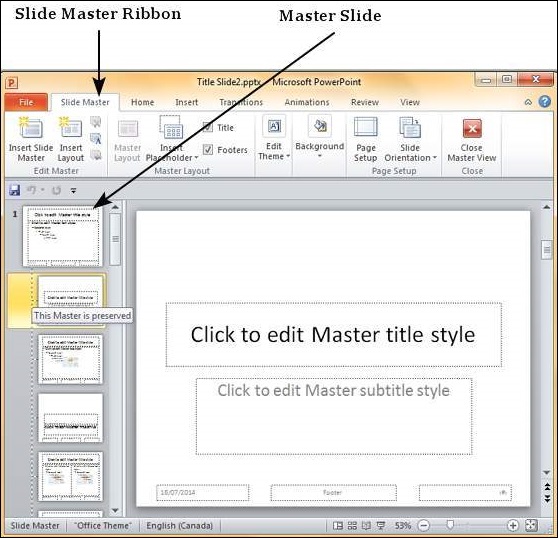Go to previous slide double-arrow button
558x538 pixels.
coord(547,487)
